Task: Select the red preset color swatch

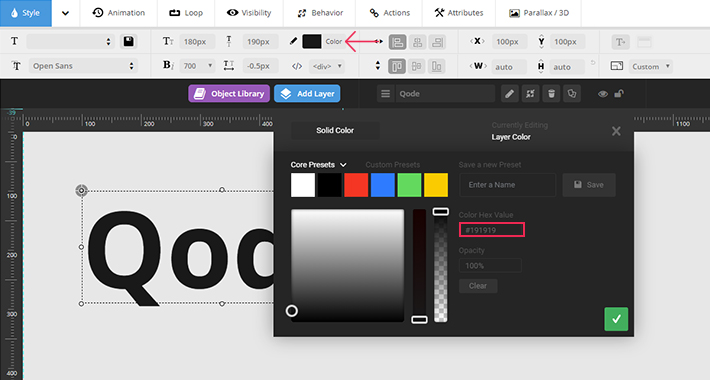Action: coord(356,185)
